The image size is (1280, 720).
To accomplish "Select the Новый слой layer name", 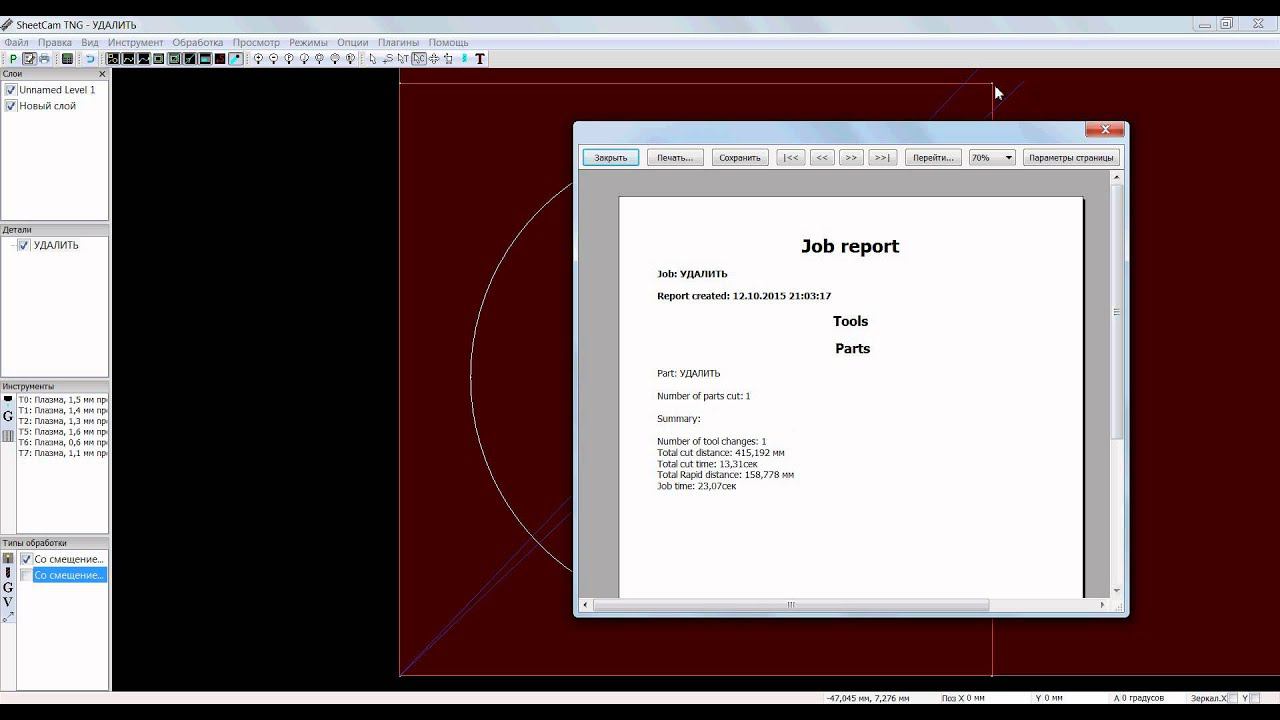I will tap(47, 106).
